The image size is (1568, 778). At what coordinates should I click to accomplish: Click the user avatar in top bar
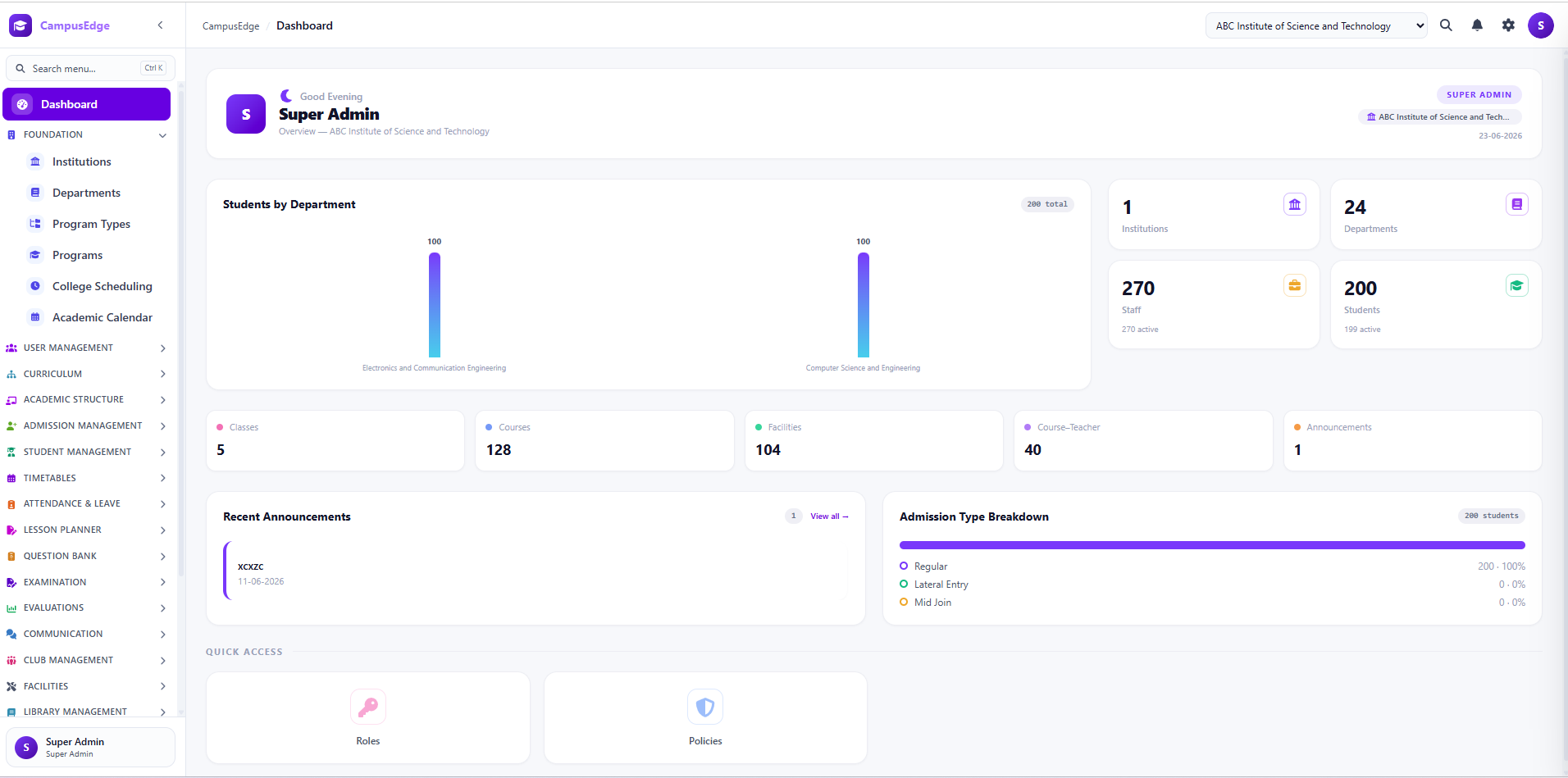[x=1541, y=25]
